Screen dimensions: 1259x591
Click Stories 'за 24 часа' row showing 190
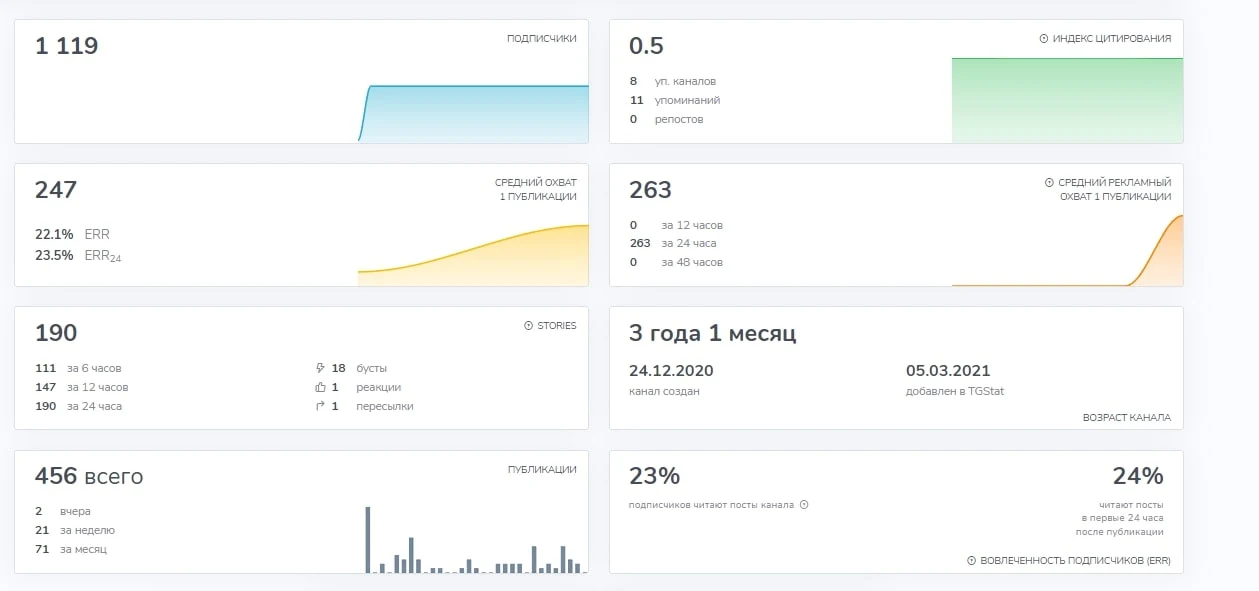(x=78, y=406)
